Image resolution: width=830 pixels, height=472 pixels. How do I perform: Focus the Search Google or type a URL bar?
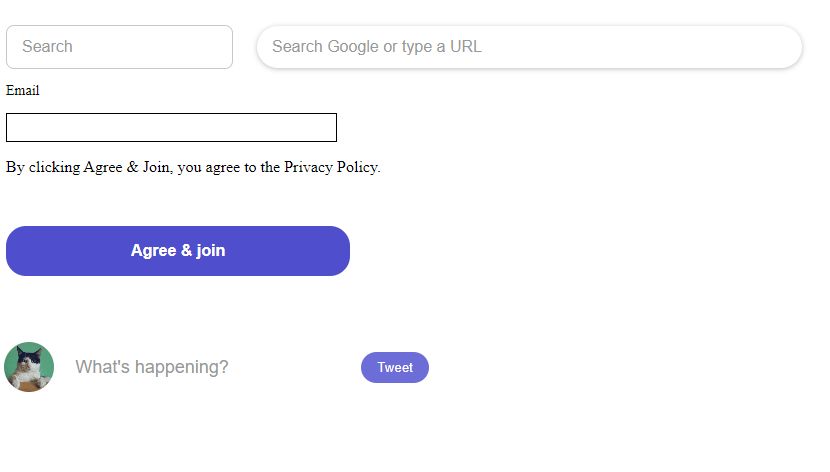pyautogui.click(x=529, y=47)
